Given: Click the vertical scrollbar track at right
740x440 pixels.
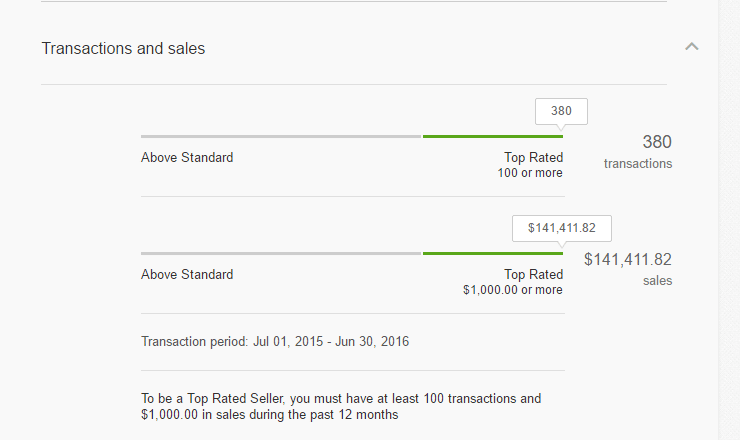Looking at the screenshot, I should (x=729, y=220).
